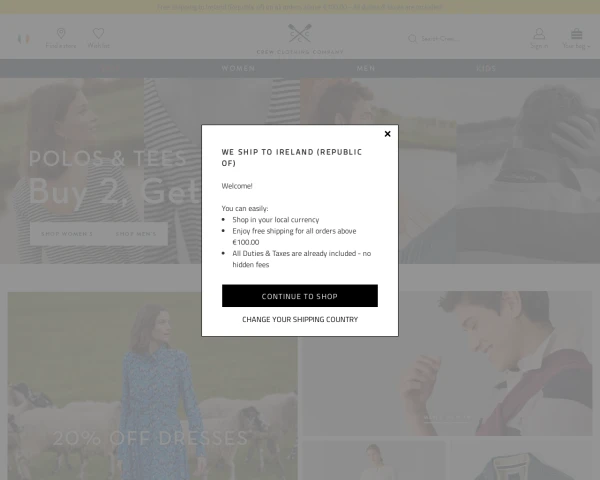600x480 pixels.
Task: Expand the Your bag dropdown arrow
Action: click(x=589, y=46)
